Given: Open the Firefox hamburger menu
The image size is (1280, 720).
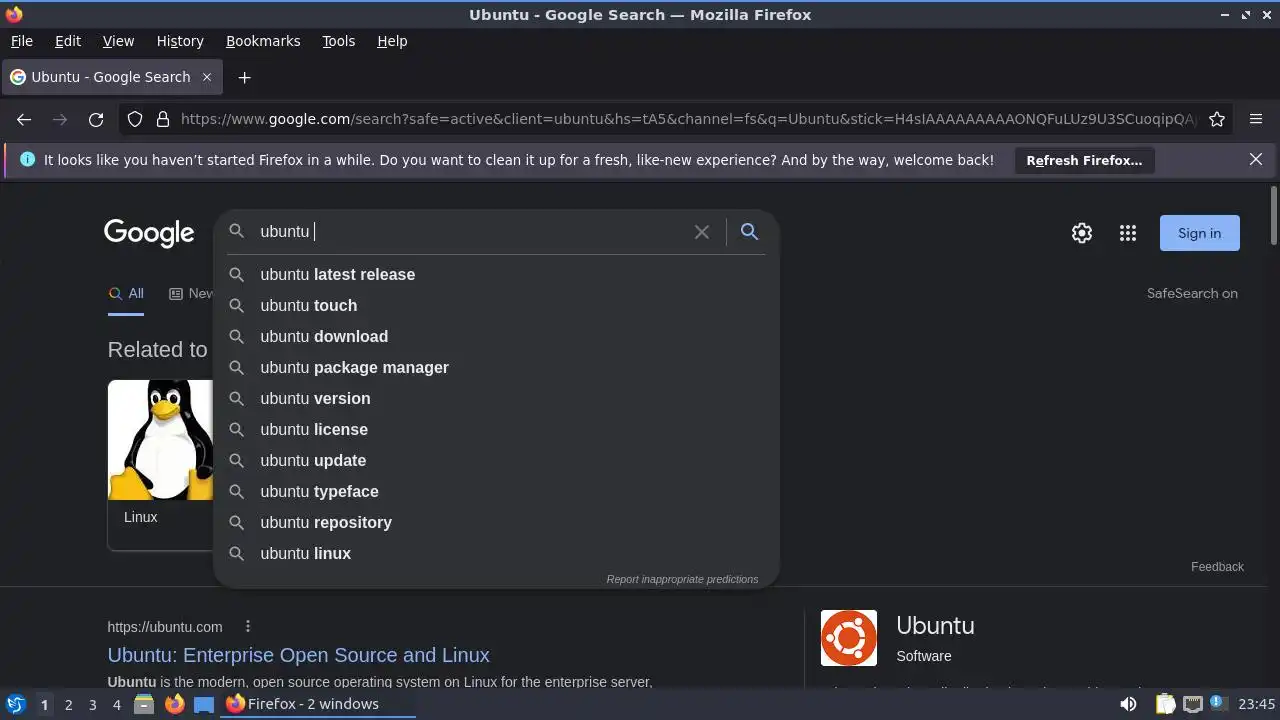Looking at the screenshot, I should (1256, 119).
